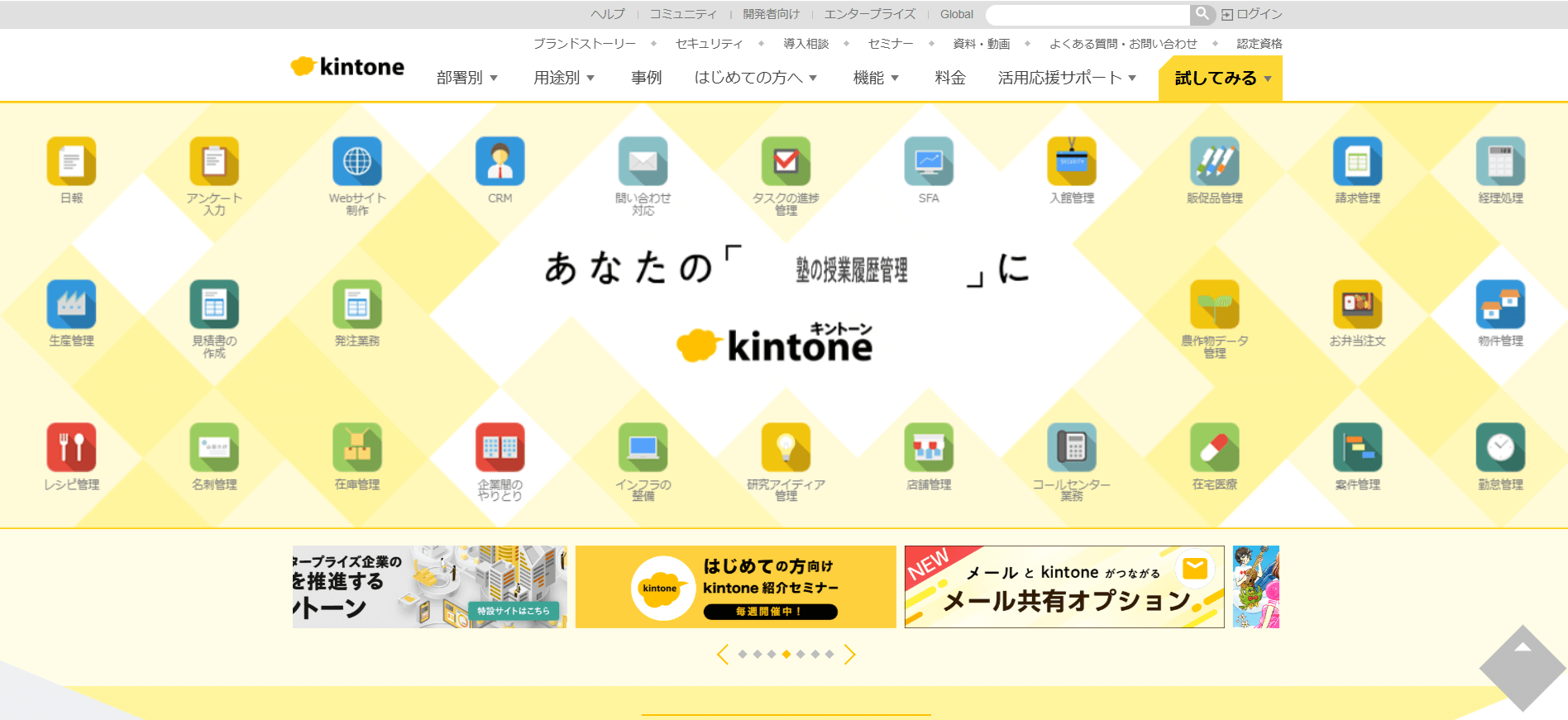Open the セミナー link
The height and width of the screenshot is (720, 1568).
click(x=891, y=44)
